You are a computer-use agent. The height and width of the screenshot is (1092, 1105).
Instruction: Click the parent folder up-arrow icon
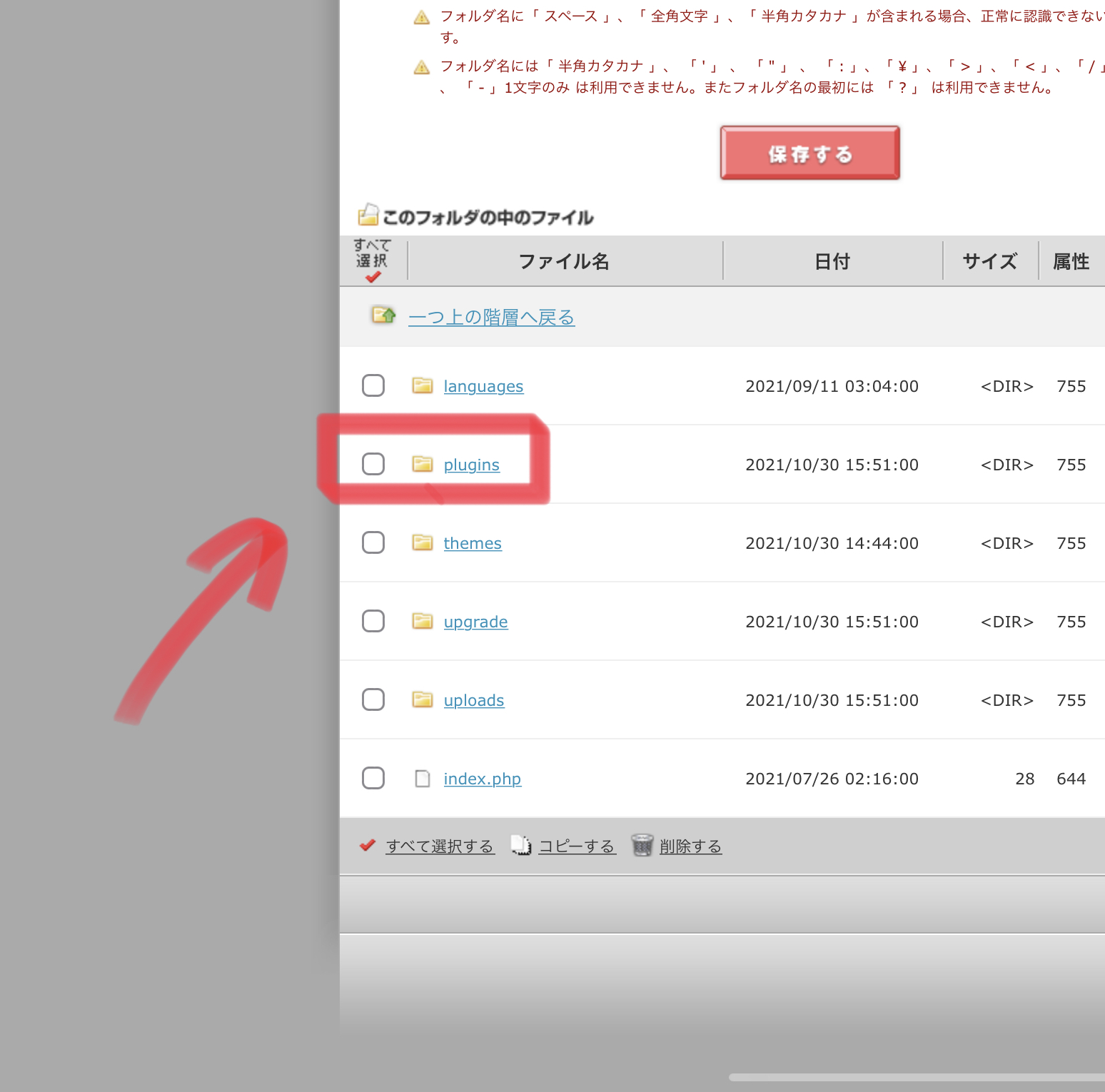tap(383, 315)
